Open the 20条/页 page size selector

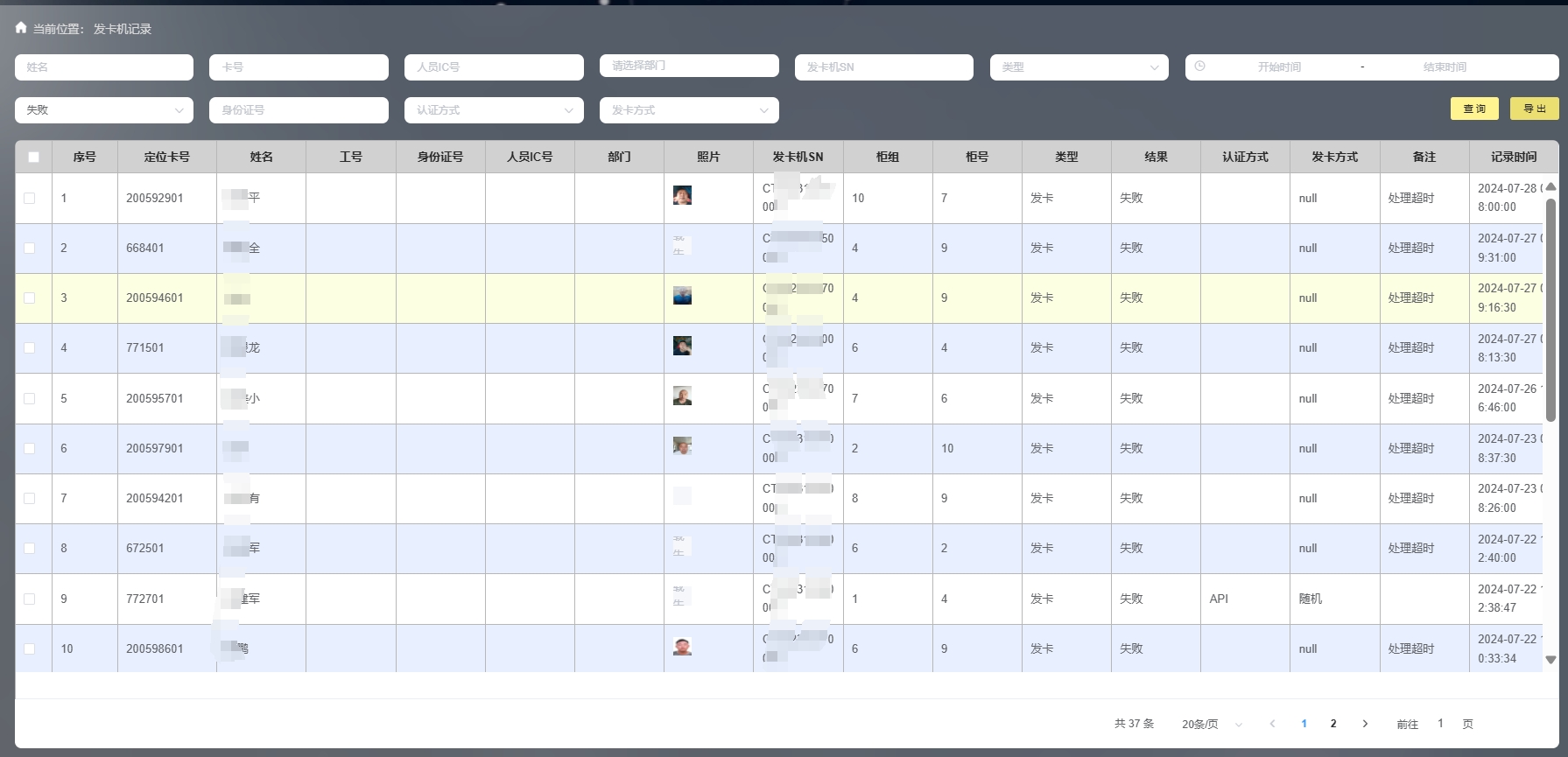[1212, 725]
